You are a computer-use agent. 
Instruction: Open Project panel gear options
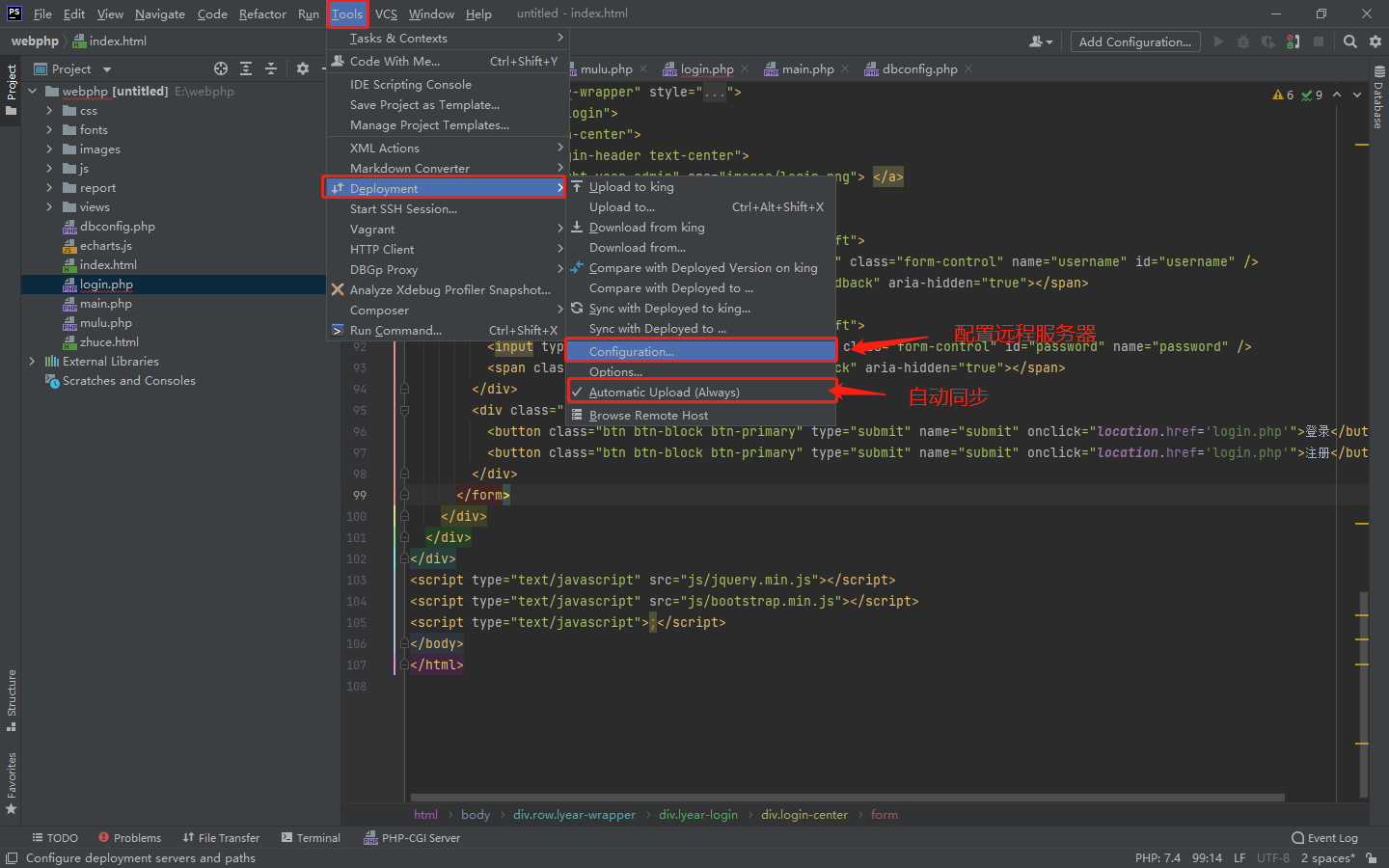coord(303,68)
